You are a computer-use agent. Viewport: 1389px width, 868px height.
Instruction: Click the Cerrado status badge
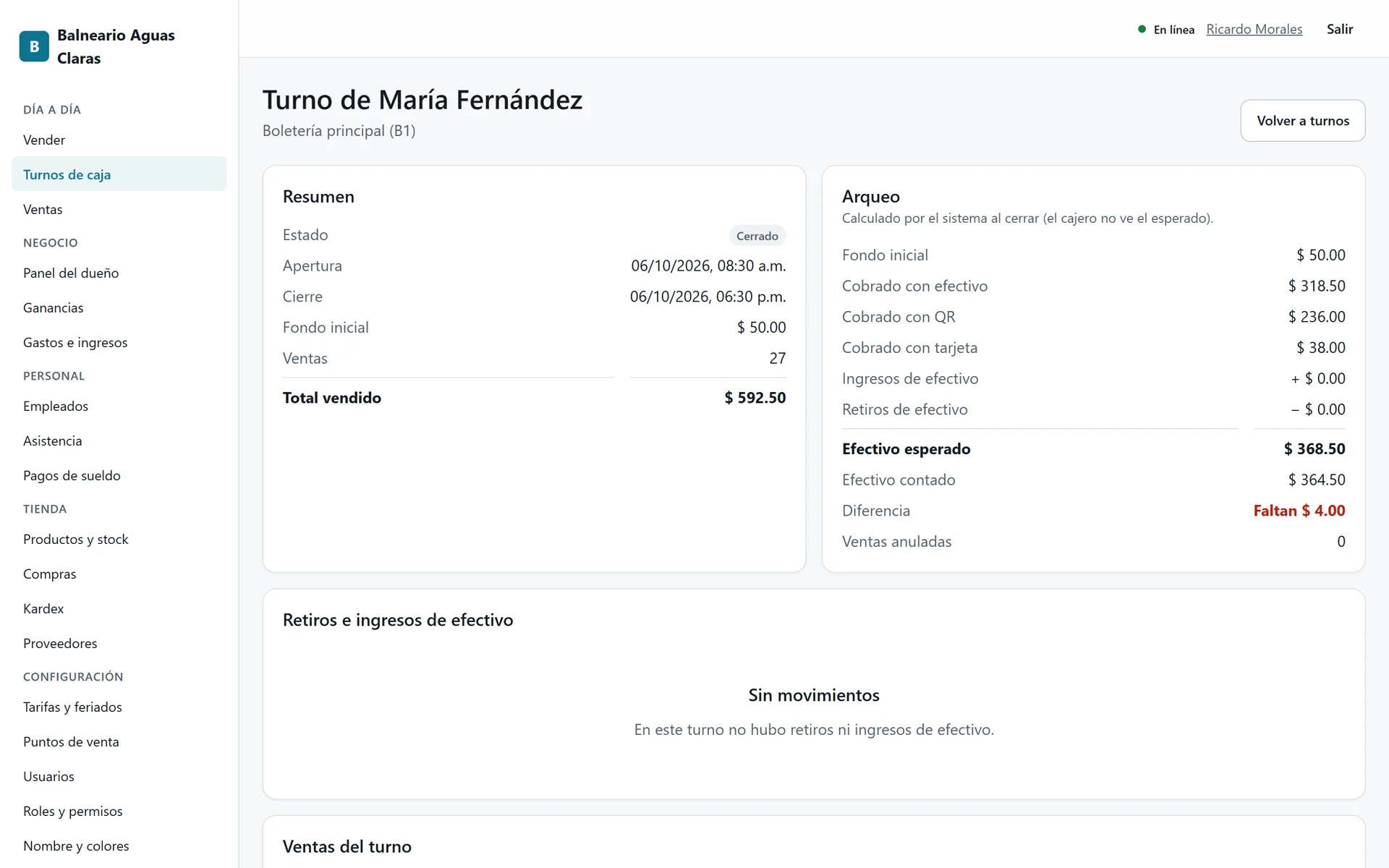pos(757,236)
